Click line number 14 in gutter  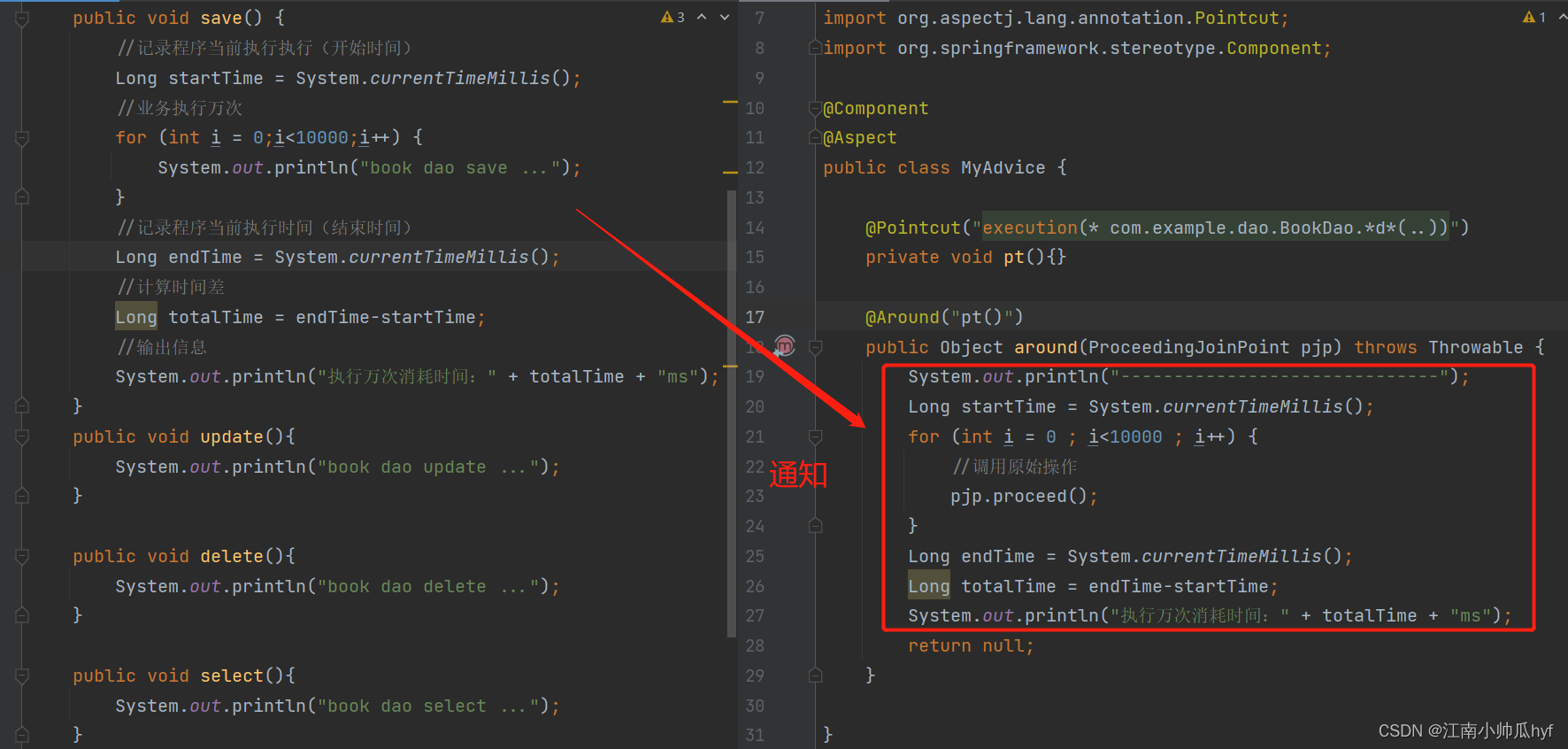coord(755,228)
